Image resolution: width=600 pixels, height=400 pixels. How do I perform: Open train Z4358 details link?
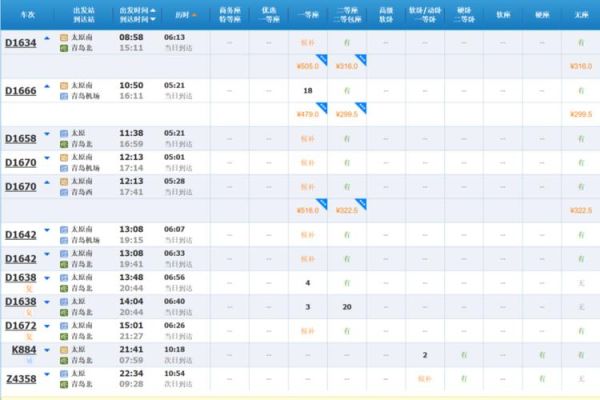coord(21,379)
